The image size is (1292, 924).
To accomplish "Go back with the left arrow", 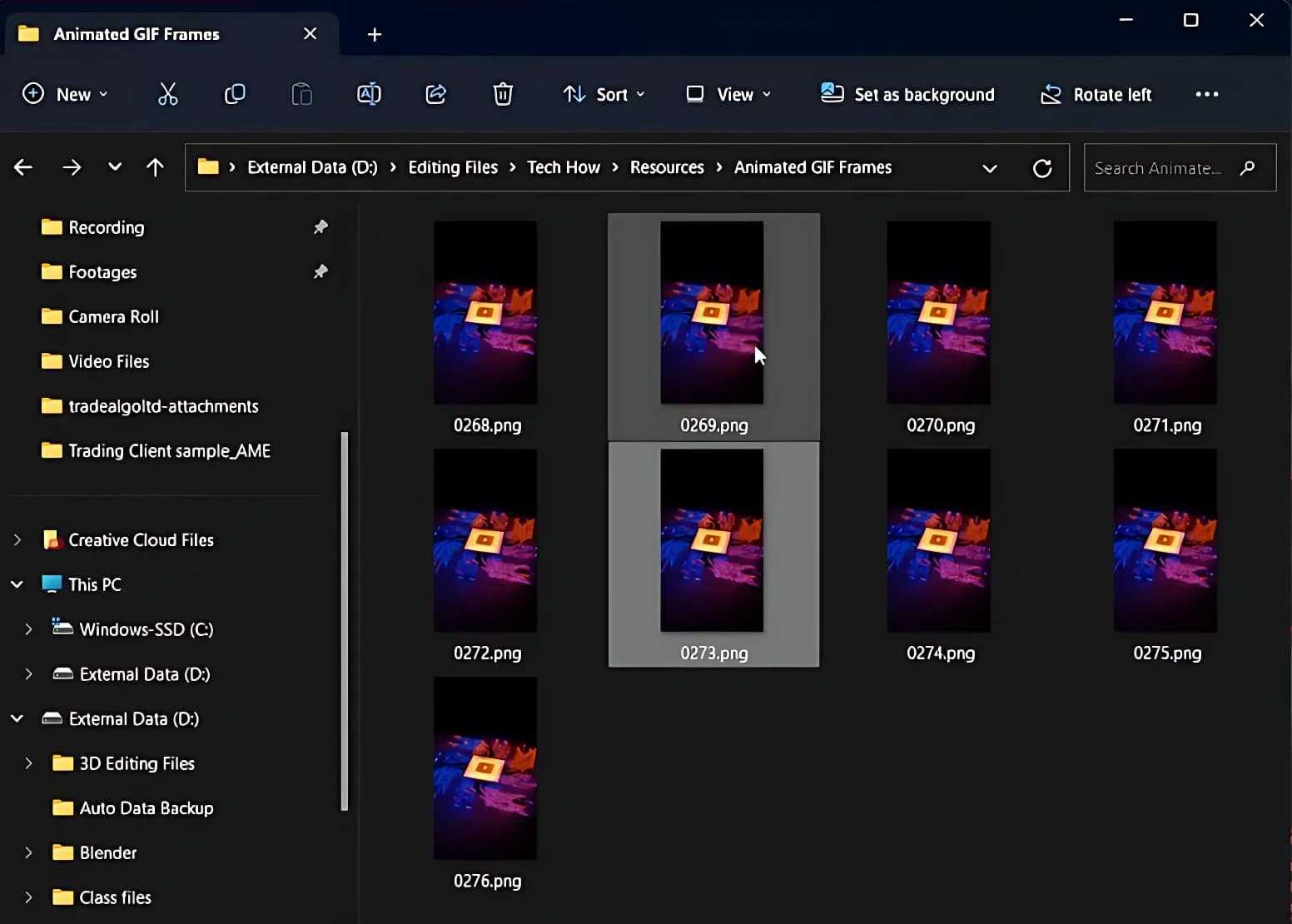I will point(23,167).
